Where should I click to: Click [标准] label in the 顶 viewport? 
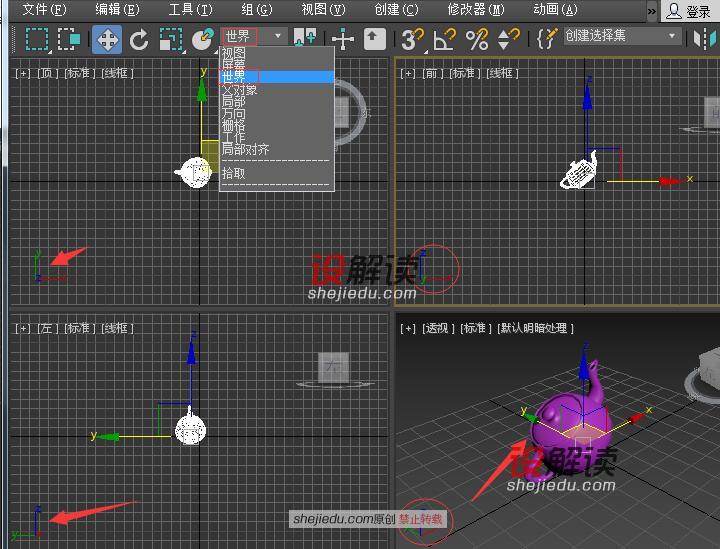point(80,73)
